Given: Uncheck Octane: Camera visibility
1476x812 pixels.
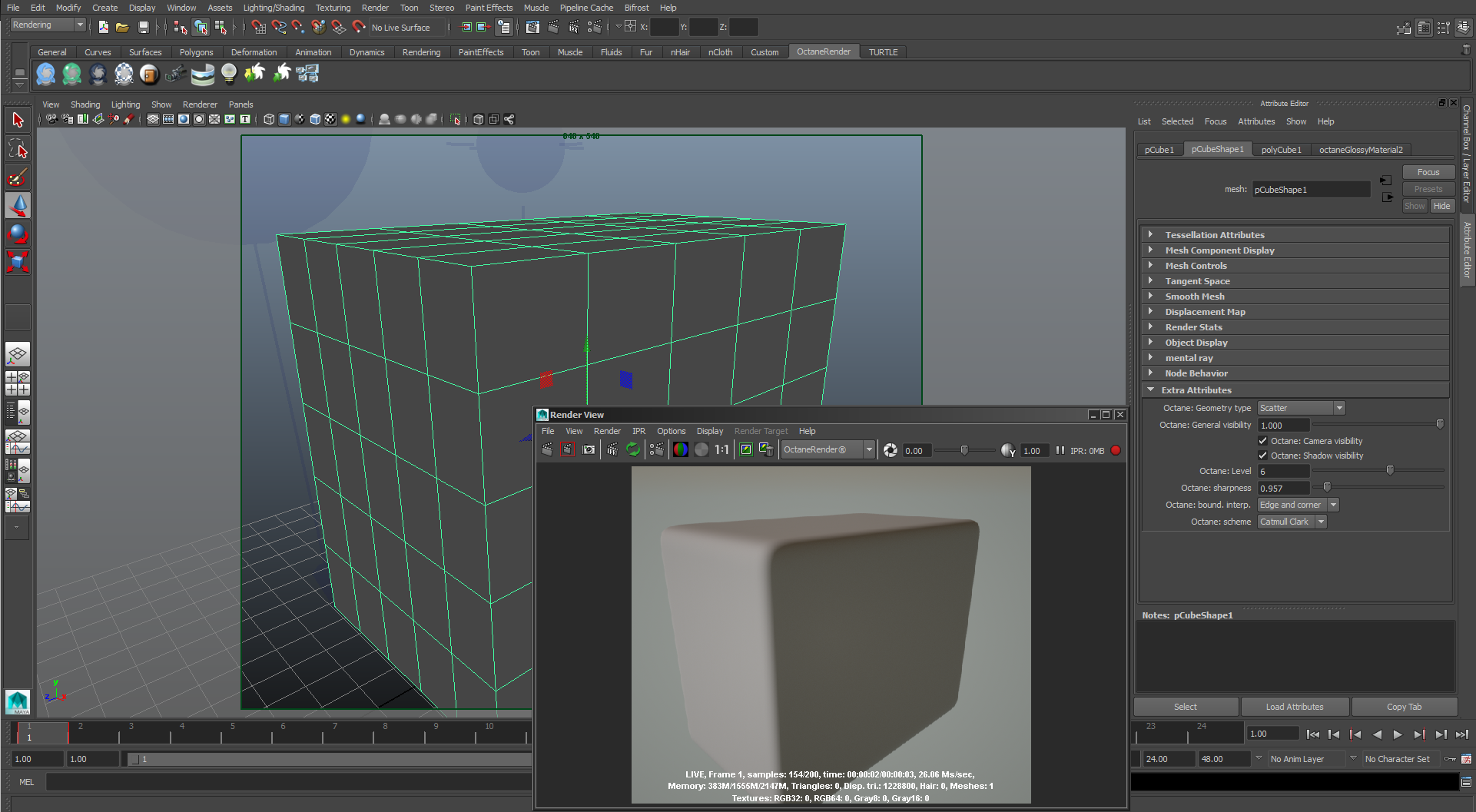Looking at the screenshot, I should point(1262,441).
